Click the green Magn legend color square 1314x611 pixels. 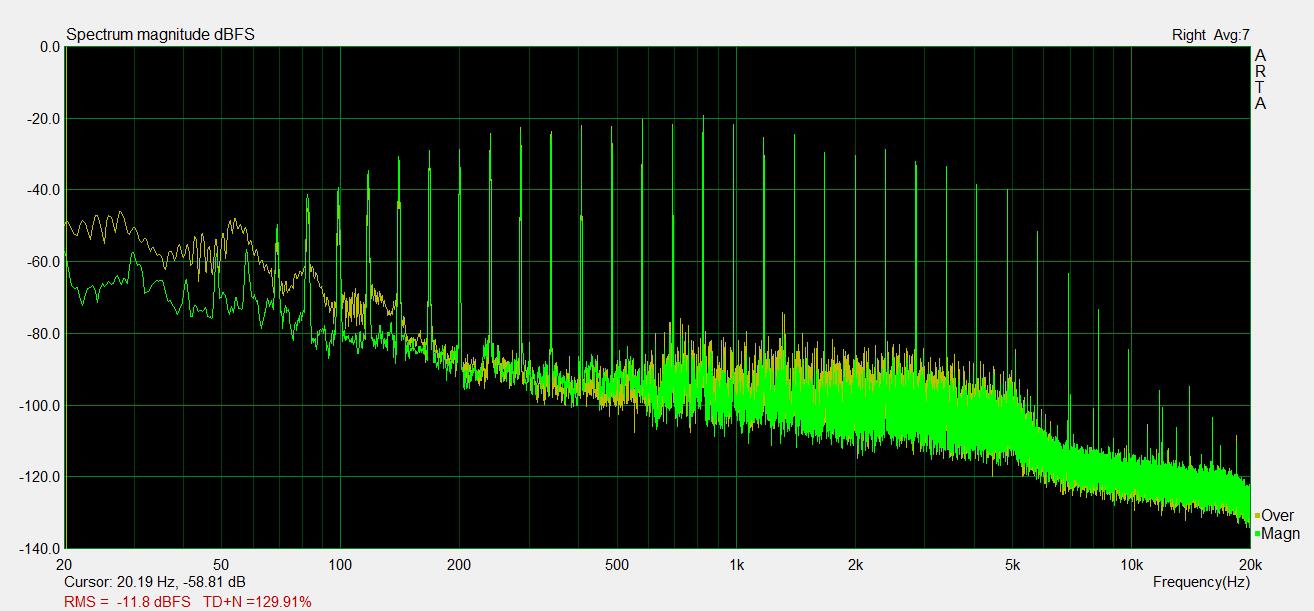pos(1257,534)
